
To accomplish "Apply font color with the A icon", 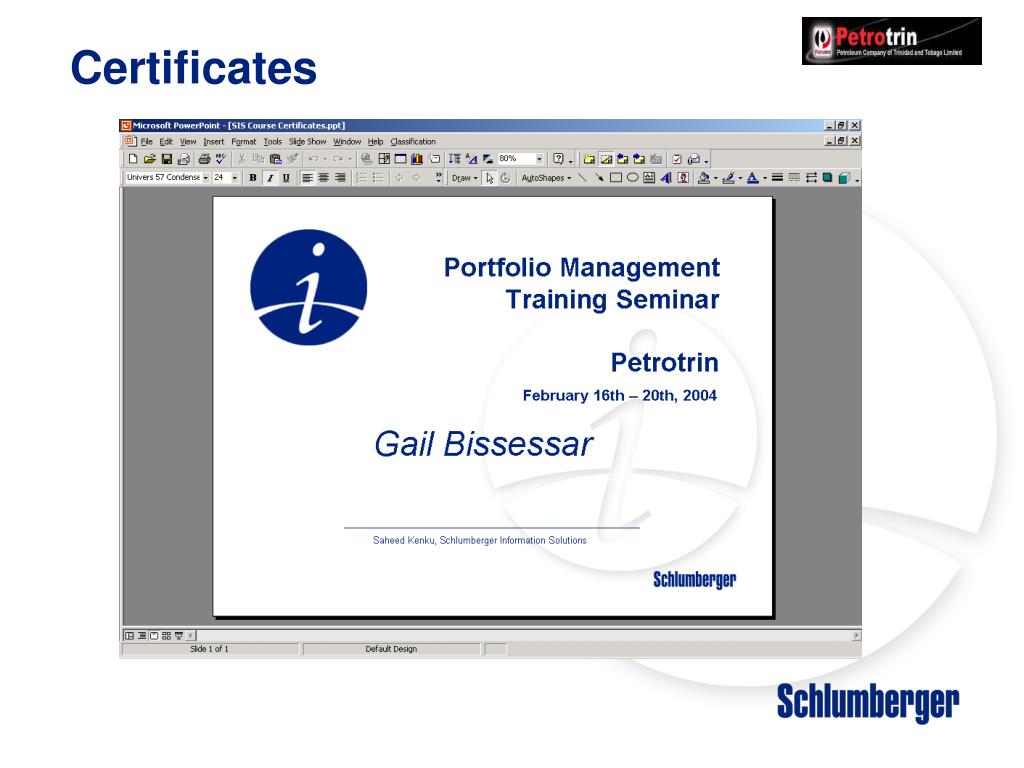I will (x=753, y=178).
